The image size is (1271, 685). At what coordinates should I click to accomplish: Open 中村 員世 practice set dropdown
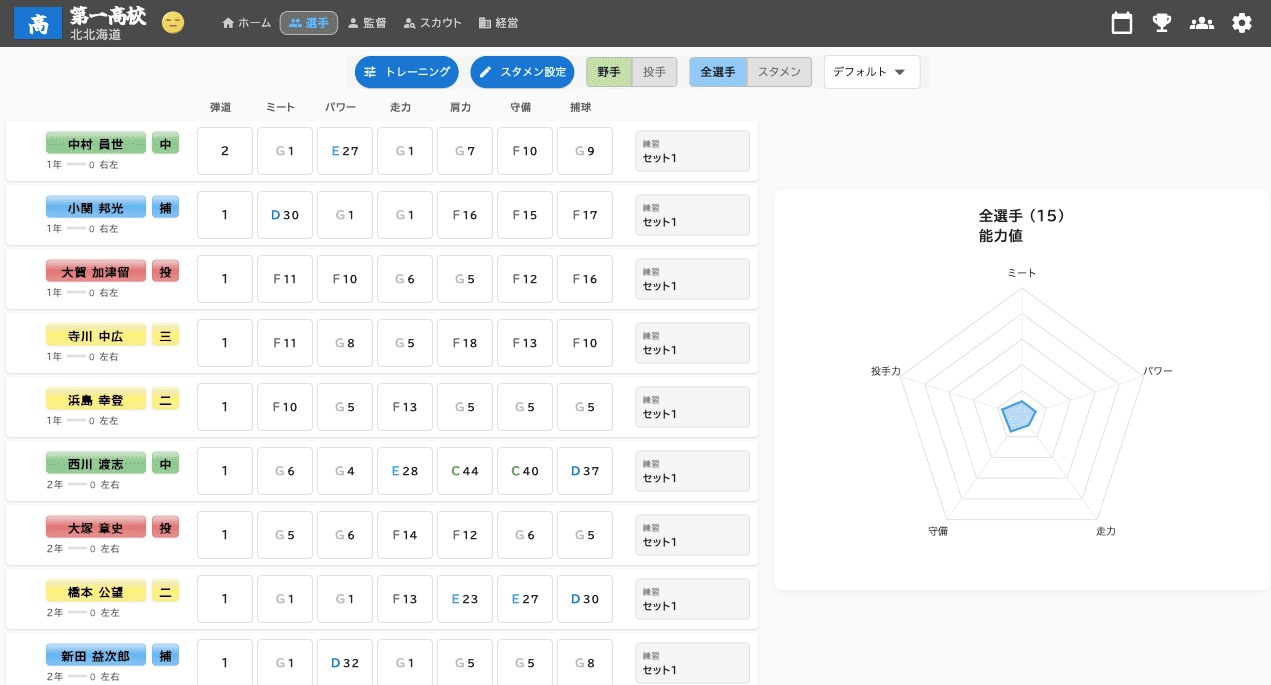click(x=692, y=151)
